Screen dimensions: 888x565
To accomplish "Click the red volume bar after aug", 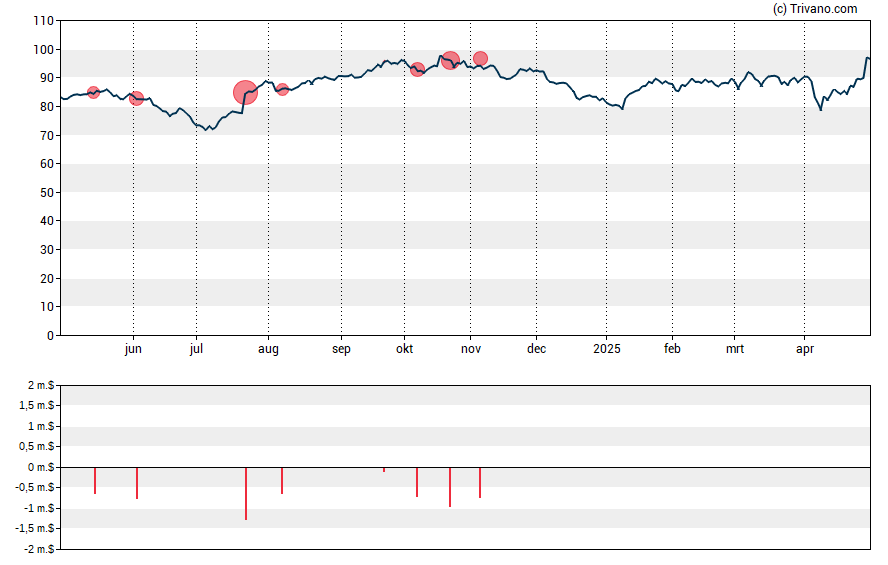I will click(x=282, y=481).
